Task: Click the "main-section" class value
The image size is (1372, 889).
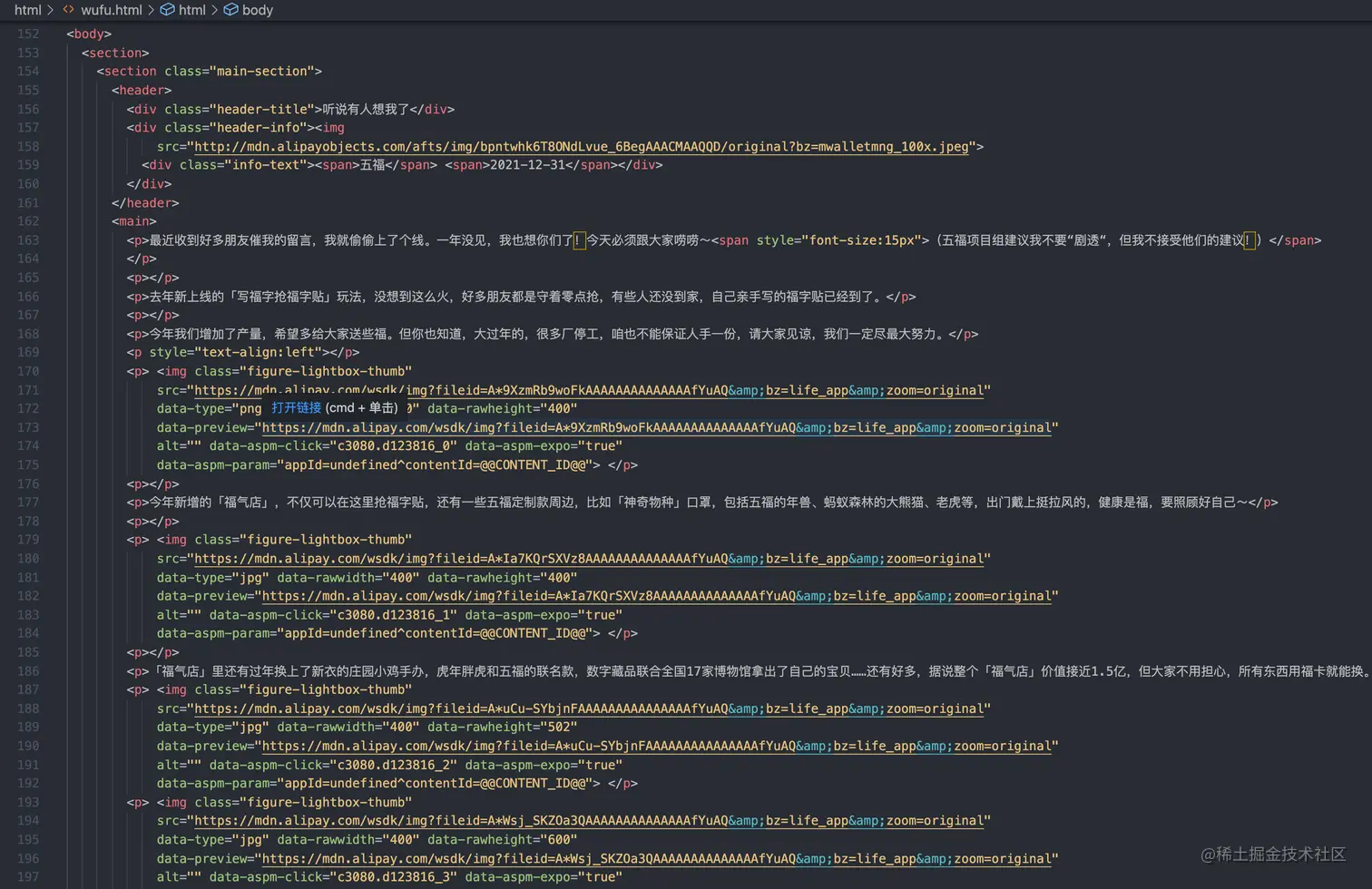Action: (x=262, y=71)
